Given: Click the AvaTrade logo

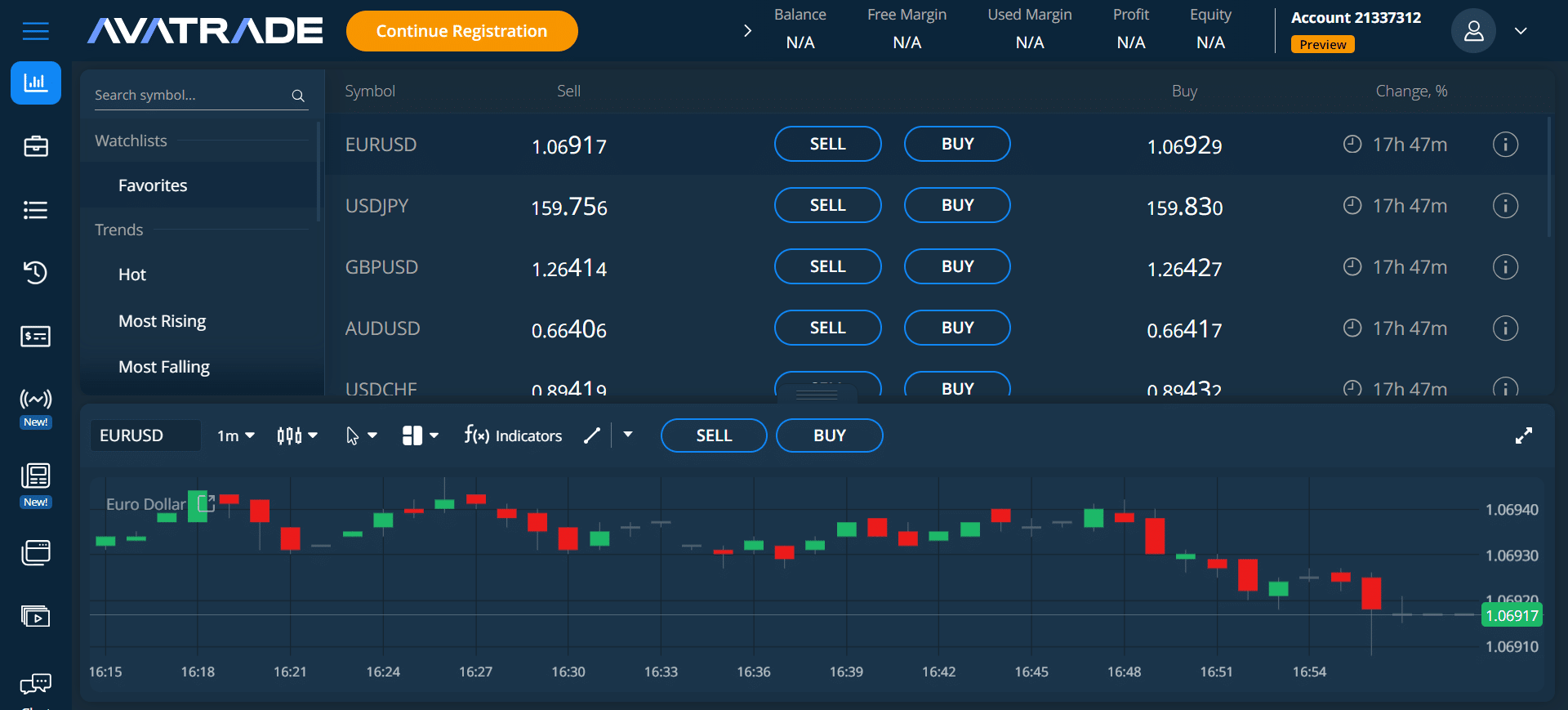Looking at the screenshot, I should pyautogui.click(x=204, y=31).
